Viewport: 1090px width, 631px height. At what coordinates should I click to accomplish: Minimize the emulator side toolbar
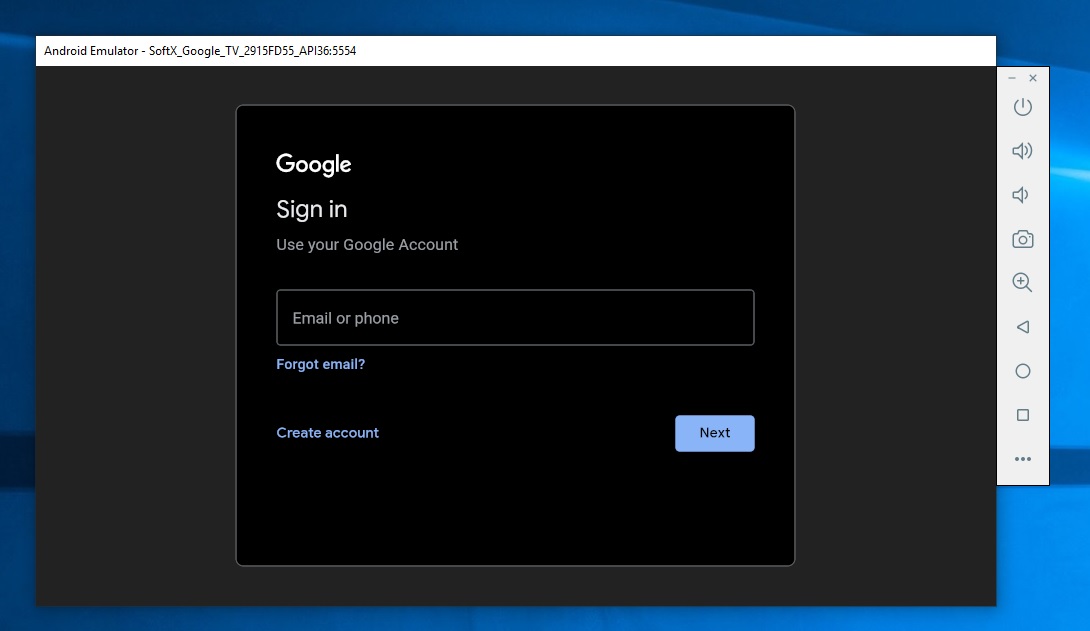(x=1012, y=78)
